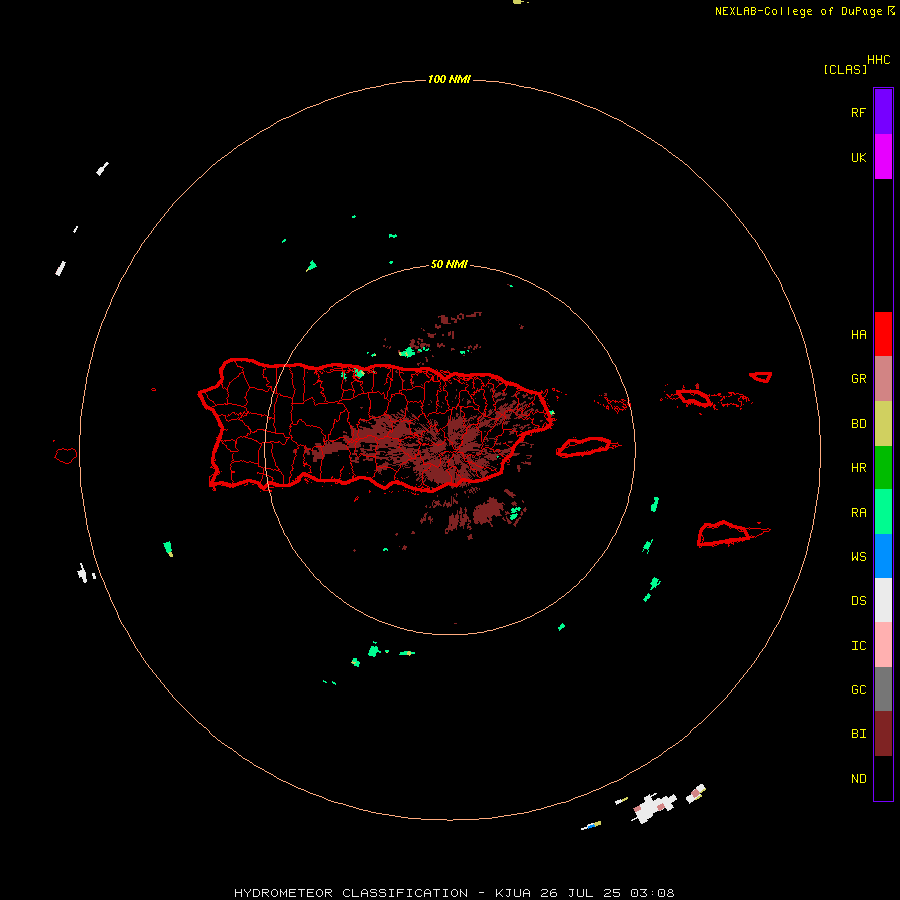
Task: Click the dark green HR legend swatch
Action: point(883,468)
